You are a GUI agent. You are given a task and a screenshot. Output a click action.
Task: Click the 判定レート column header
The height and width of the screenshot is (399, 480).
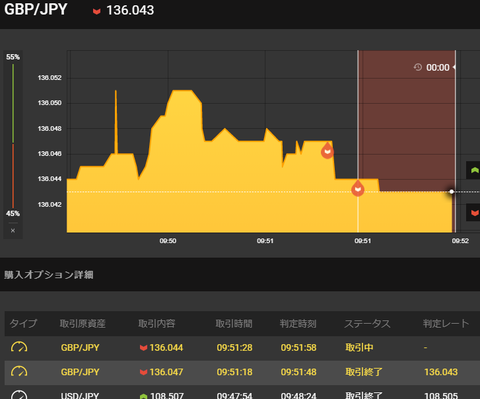(x=446, y=323)
